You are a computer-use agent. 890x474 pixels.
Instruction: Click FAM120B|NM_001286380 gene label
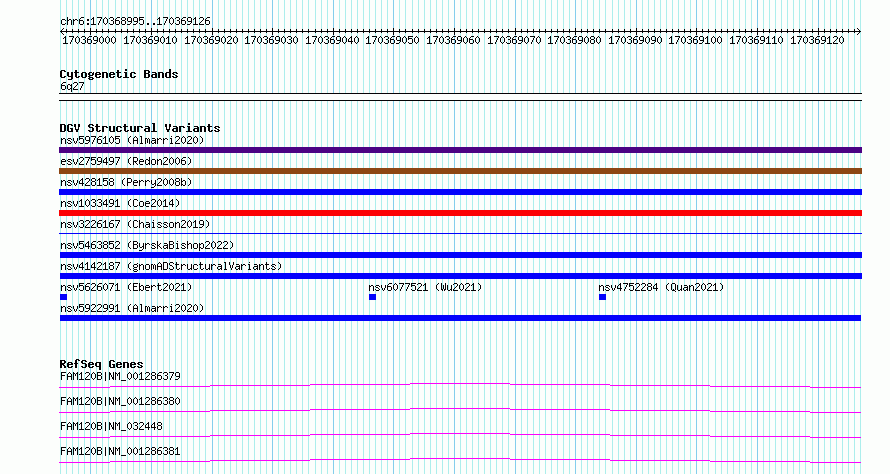(x=120, y=401)
